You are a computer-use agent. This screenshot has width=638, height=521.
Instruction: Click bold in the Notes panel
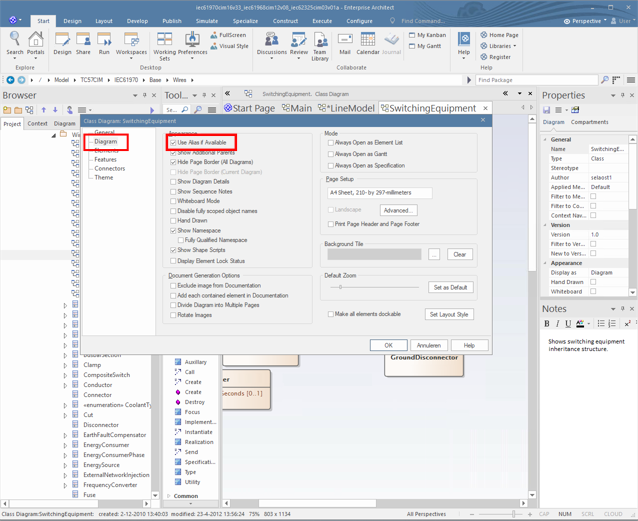[x=547, y=324]
